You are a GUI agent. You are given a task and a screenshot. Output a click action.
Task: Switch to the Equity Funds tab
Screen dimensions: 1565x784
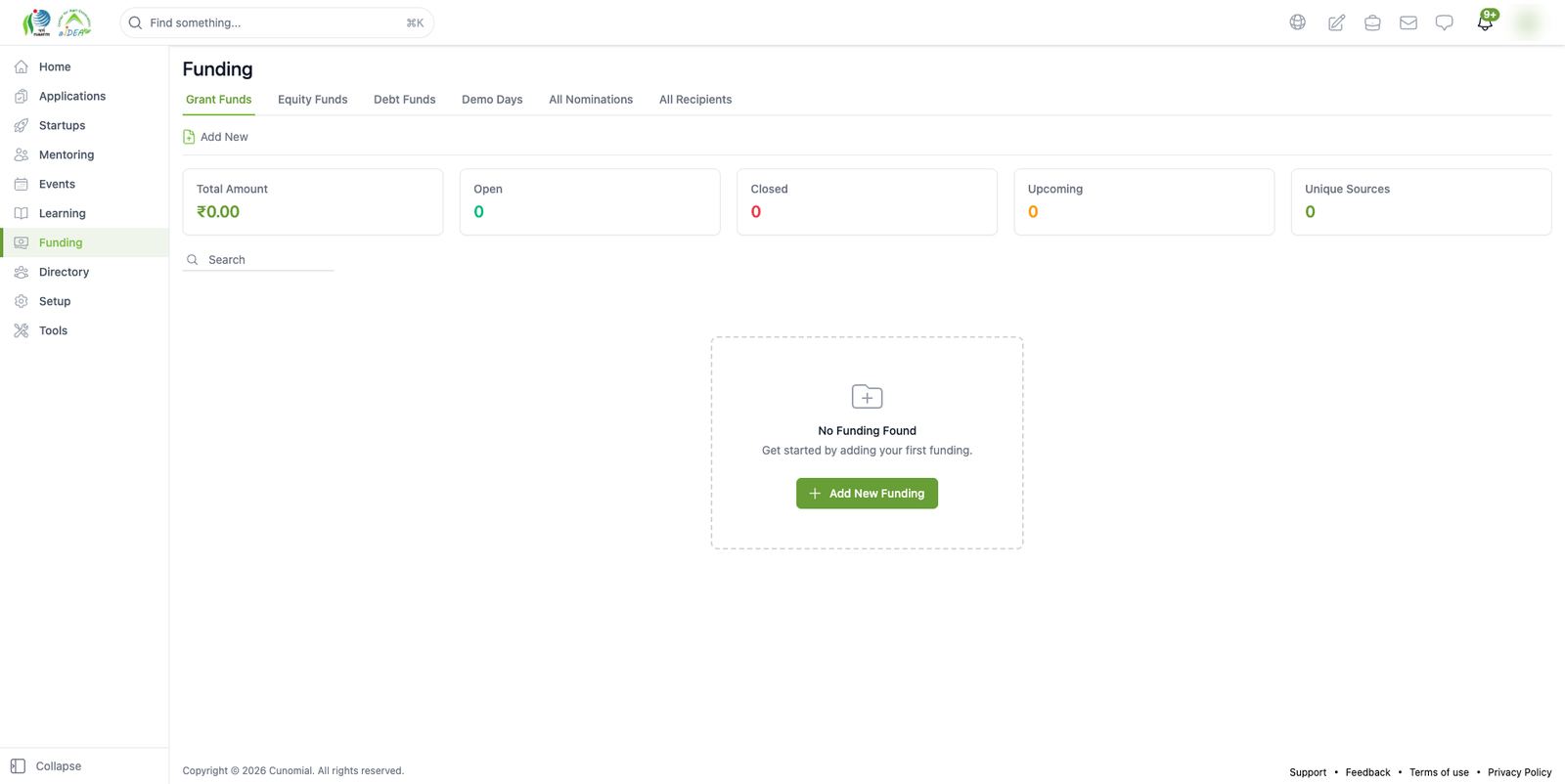tap(313, 100)
